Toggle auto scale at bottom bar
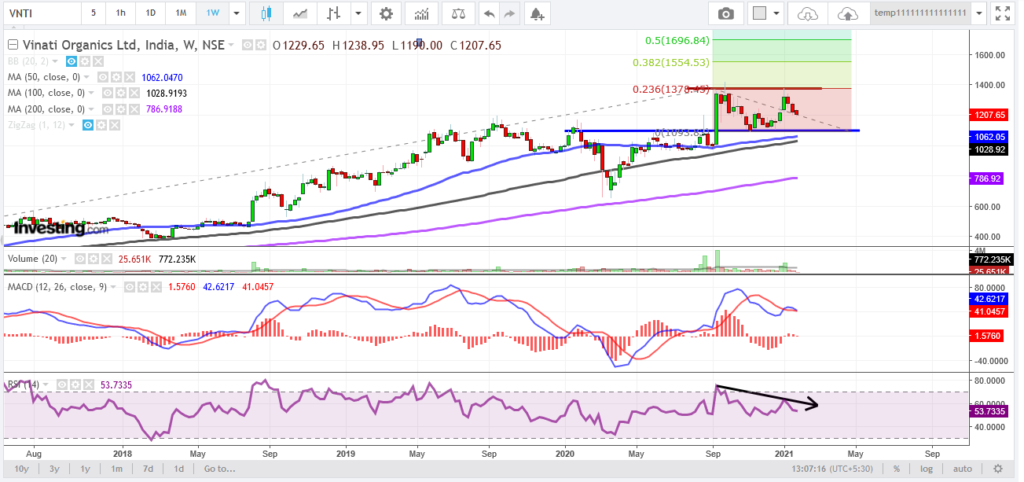This screenshot has height=482, width=1024. coord(962,468)
